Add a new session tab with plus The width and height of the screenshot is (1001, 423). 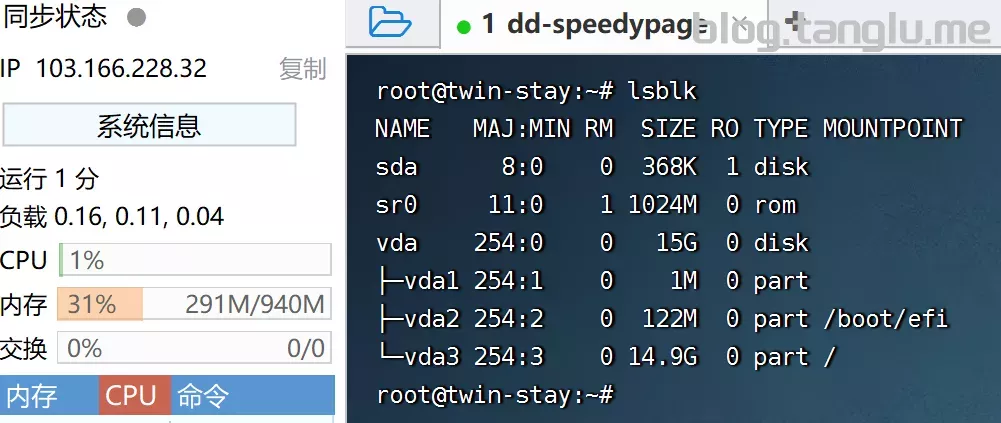795,22
